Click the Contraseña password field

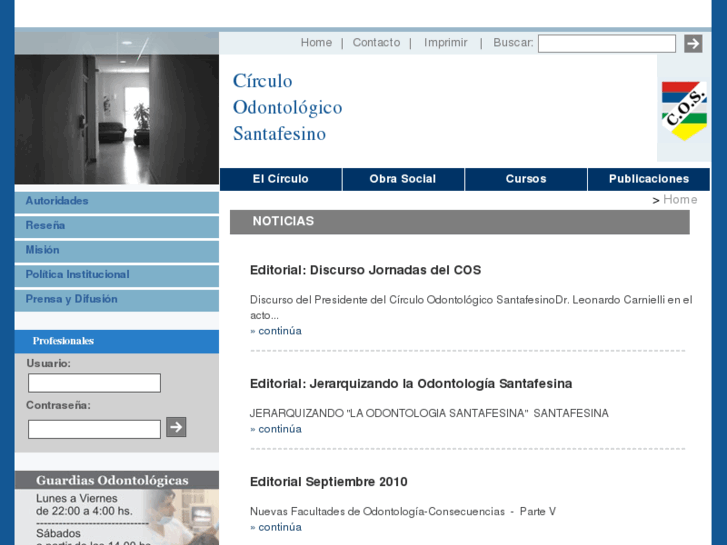[94, 429]
